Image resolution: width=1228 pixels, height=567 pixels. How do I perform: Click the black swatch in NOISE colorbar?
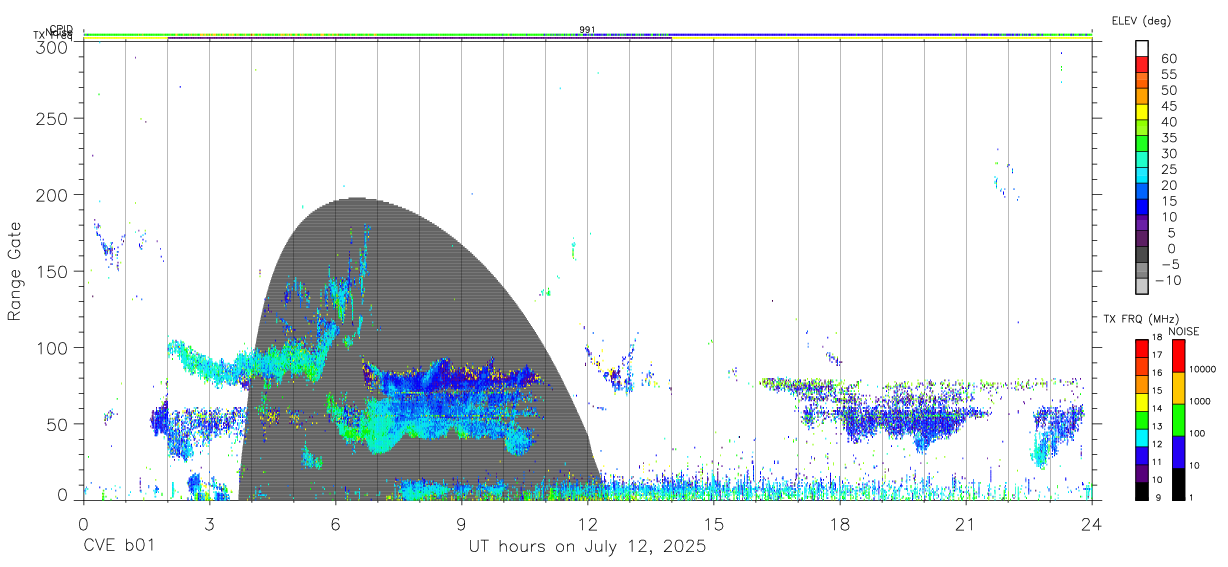coord(1179,484)
